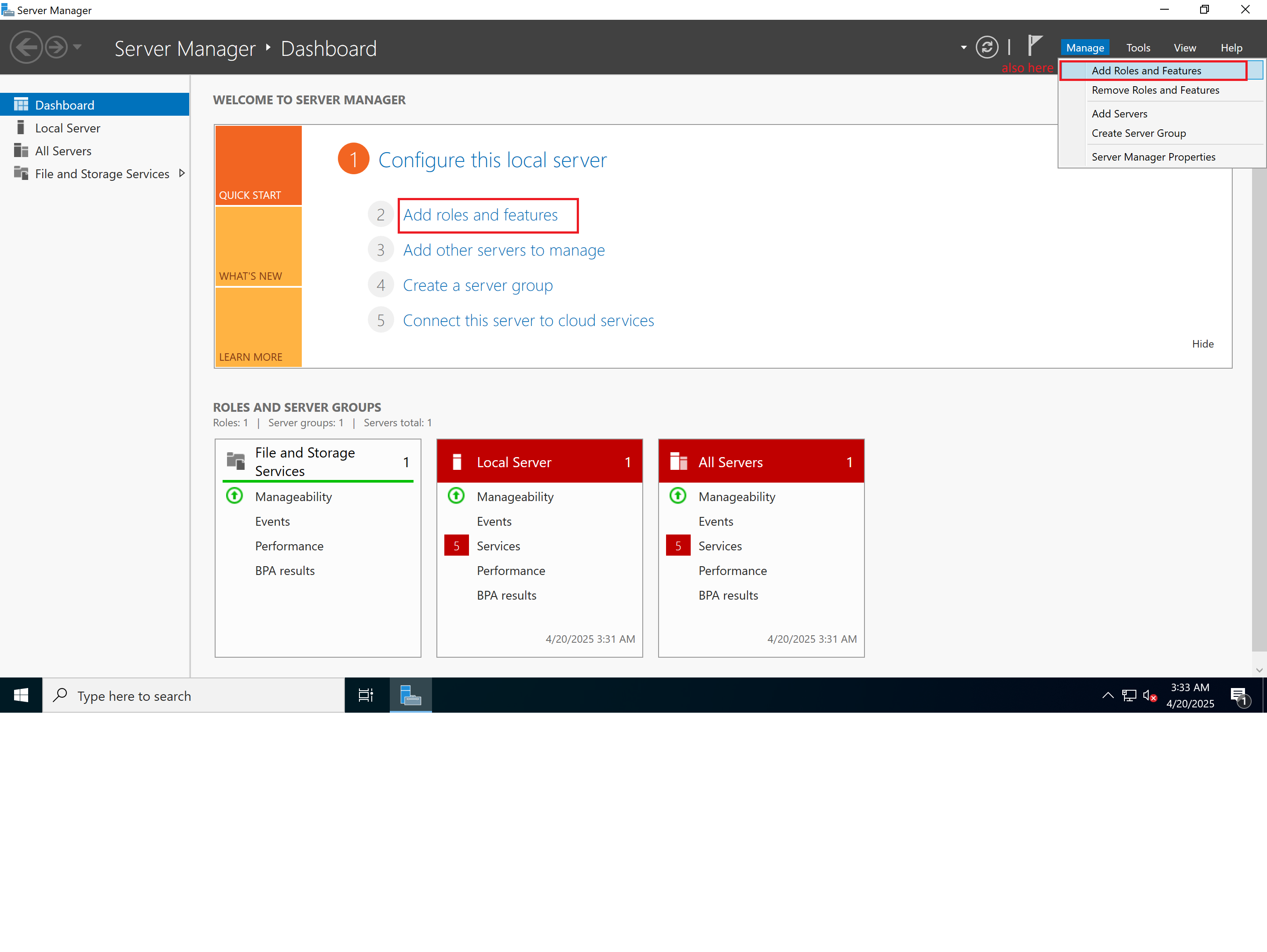
Task: Open the navigation history dropdown arrow
Action: [x=77, y=47]
